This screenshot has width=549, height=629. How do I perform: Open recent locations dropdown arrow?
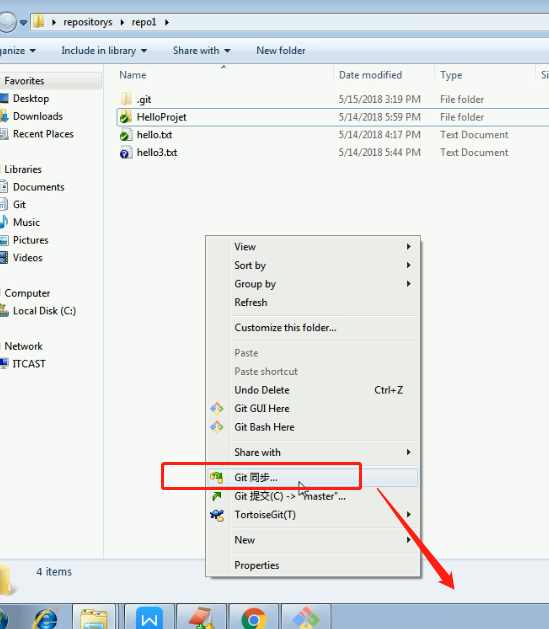23,22
